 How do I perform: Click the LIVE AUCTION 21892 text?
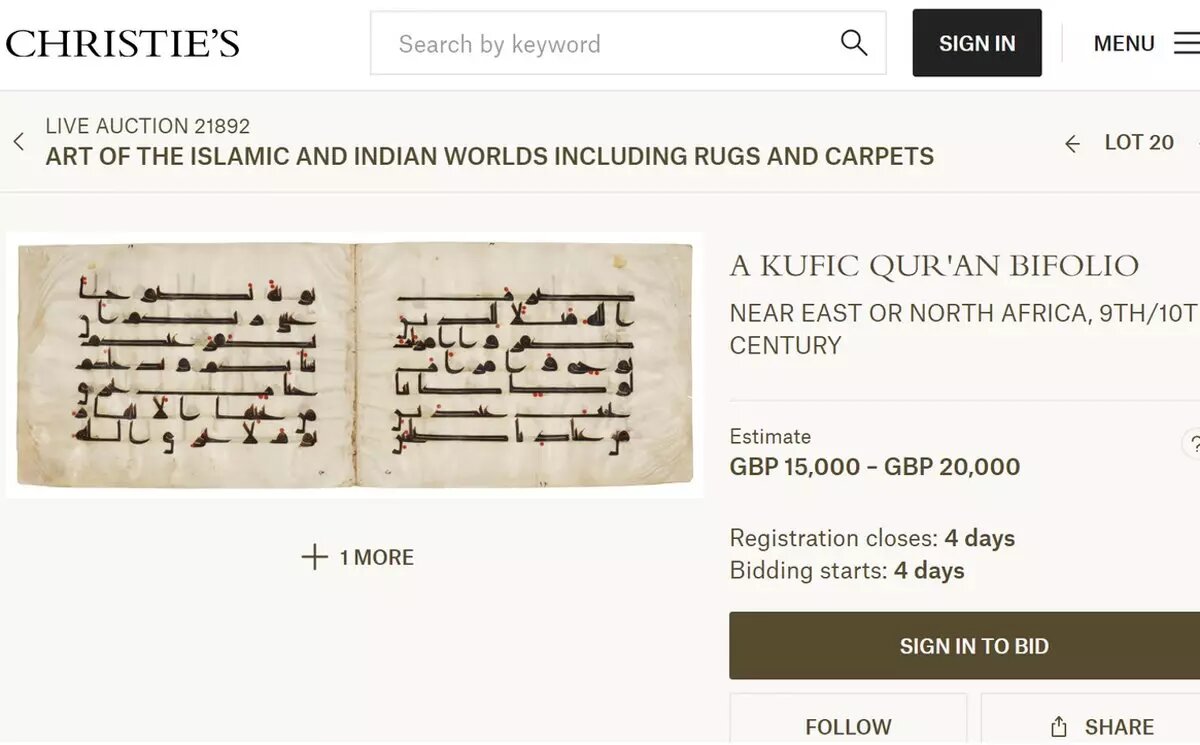coord(147,126)
